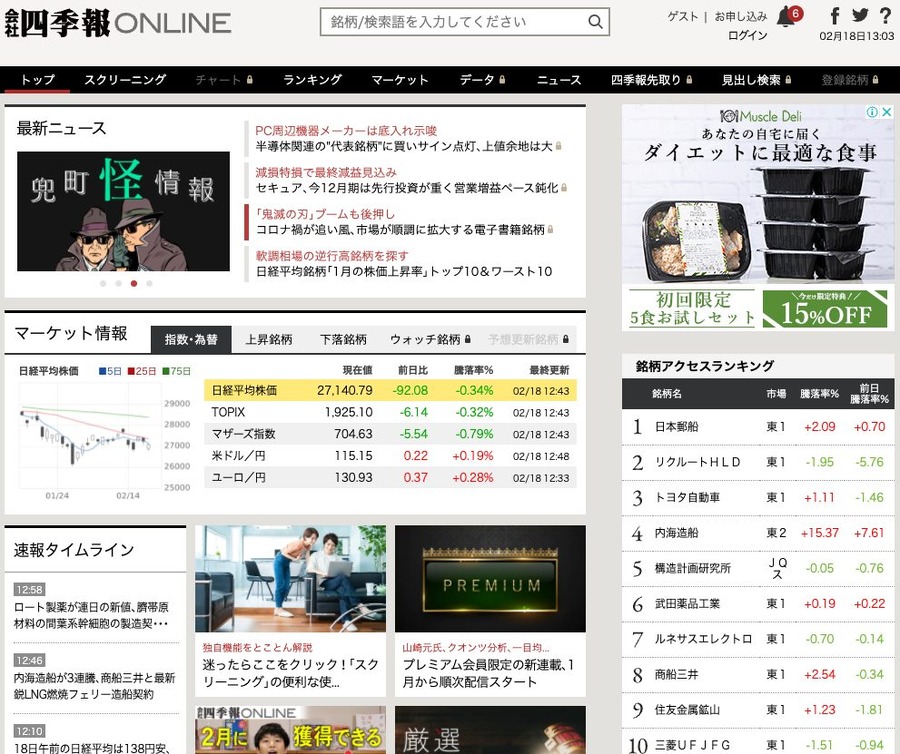
Task: Open the Twitter bird icon
Action: click(x=860, y=15)
